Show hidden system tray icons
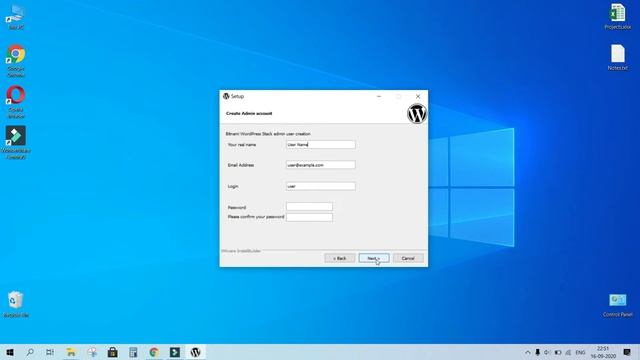 (x=528, y=352)
